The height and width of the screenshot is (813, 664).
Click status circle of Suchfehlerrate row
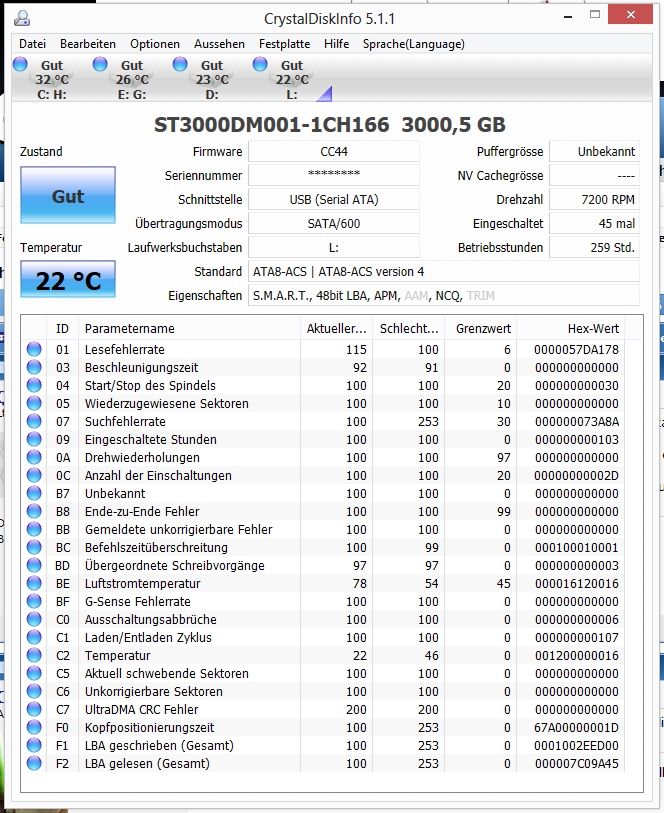[x=34, y=421]
